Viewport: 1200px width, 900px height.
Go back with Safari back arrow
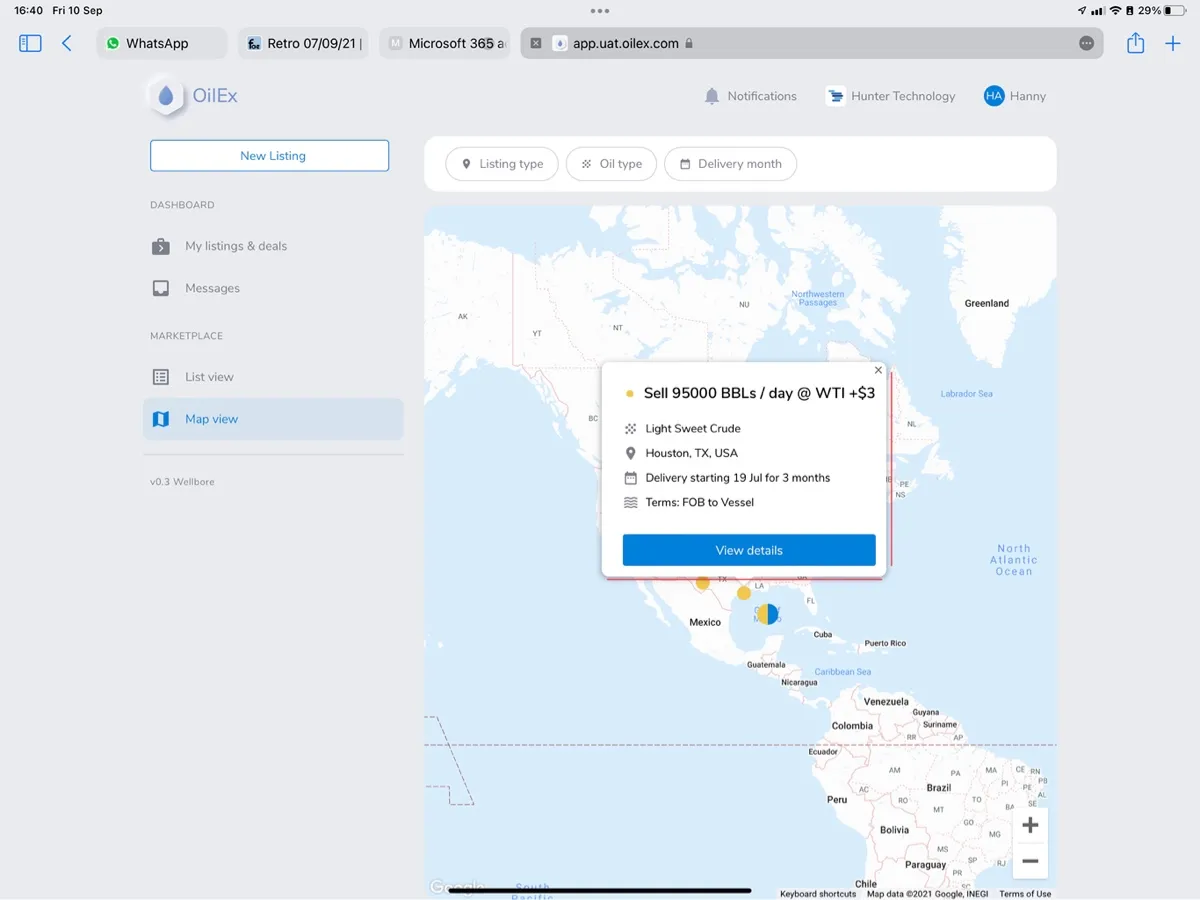tap(67, 43)
